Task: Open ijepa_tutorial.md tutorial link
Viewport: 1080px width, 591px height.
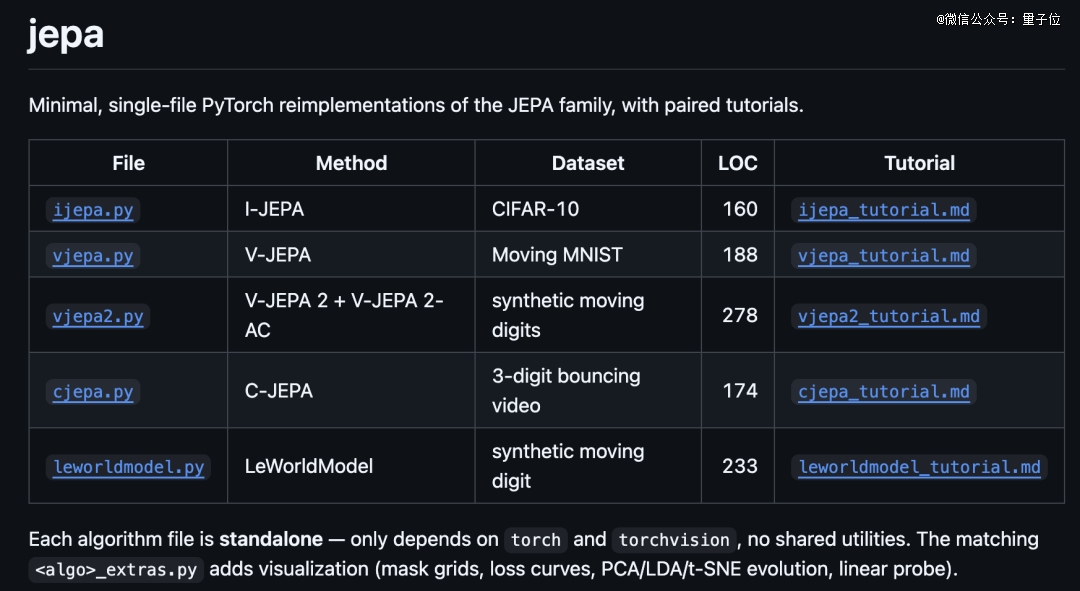Action: click(884, 210)
